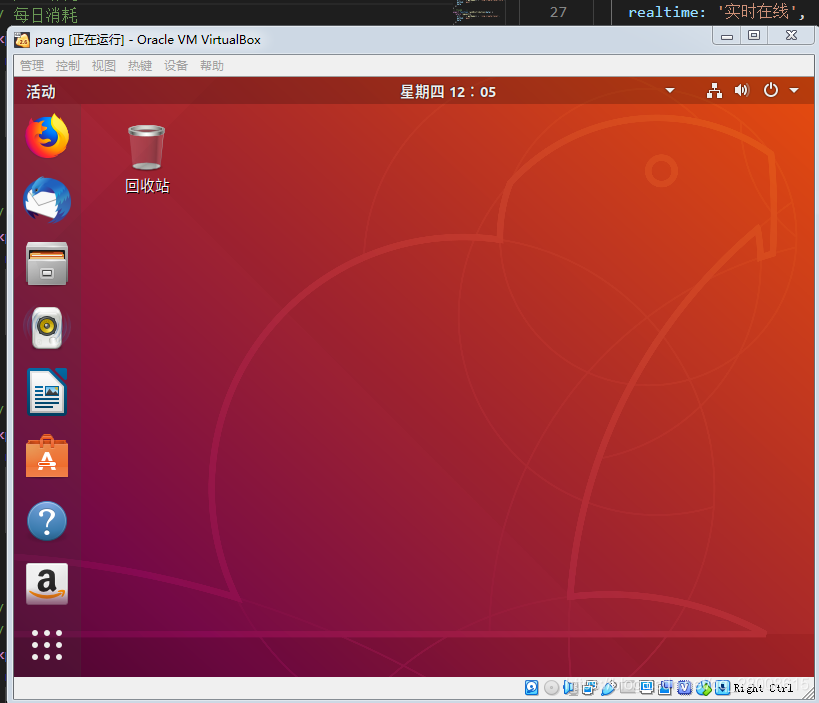The height and width of the screenshot is (703, 819).
Task: Open the 控制 menu
Action: pos(68,65)
